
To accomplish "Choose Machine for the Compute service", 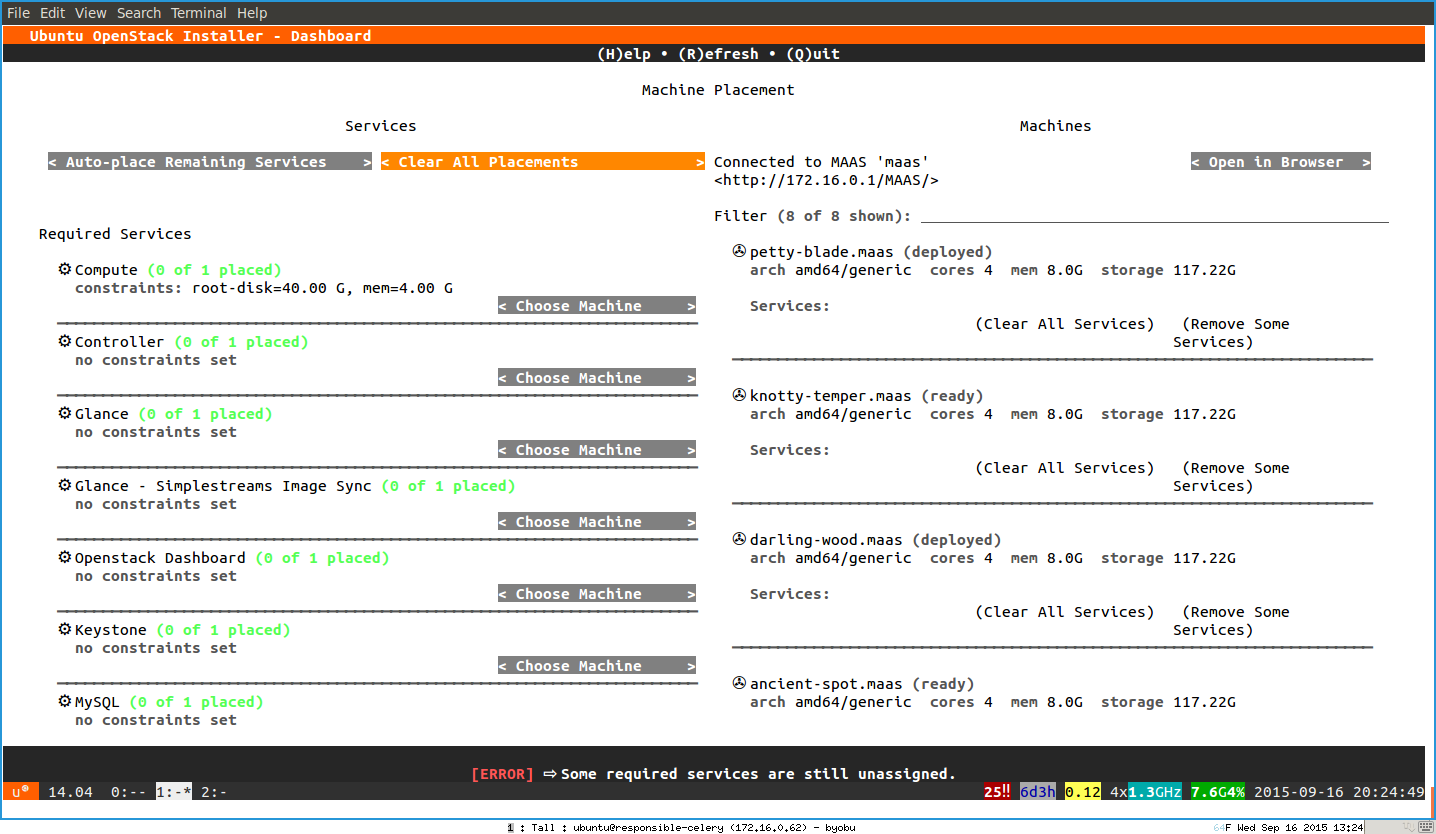I will 597,306.
